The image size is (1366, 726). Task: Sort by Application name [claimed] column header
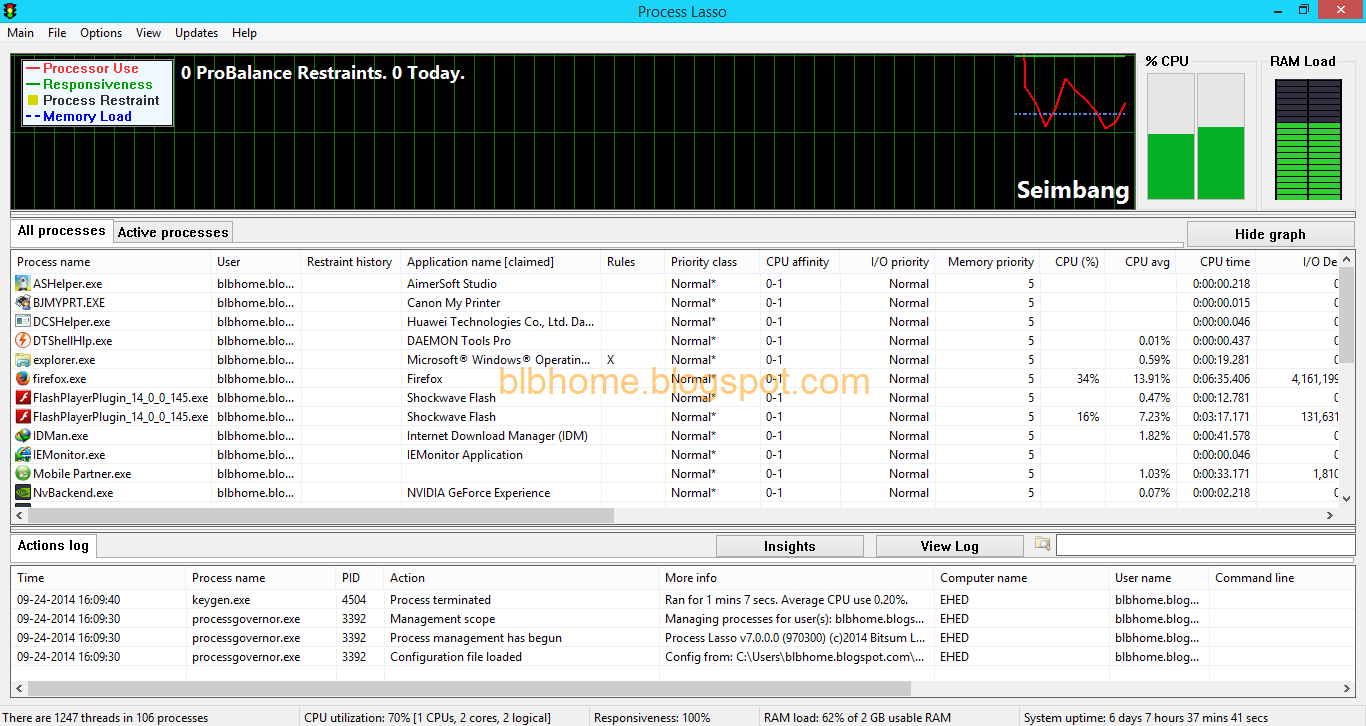tap(501, 262)
